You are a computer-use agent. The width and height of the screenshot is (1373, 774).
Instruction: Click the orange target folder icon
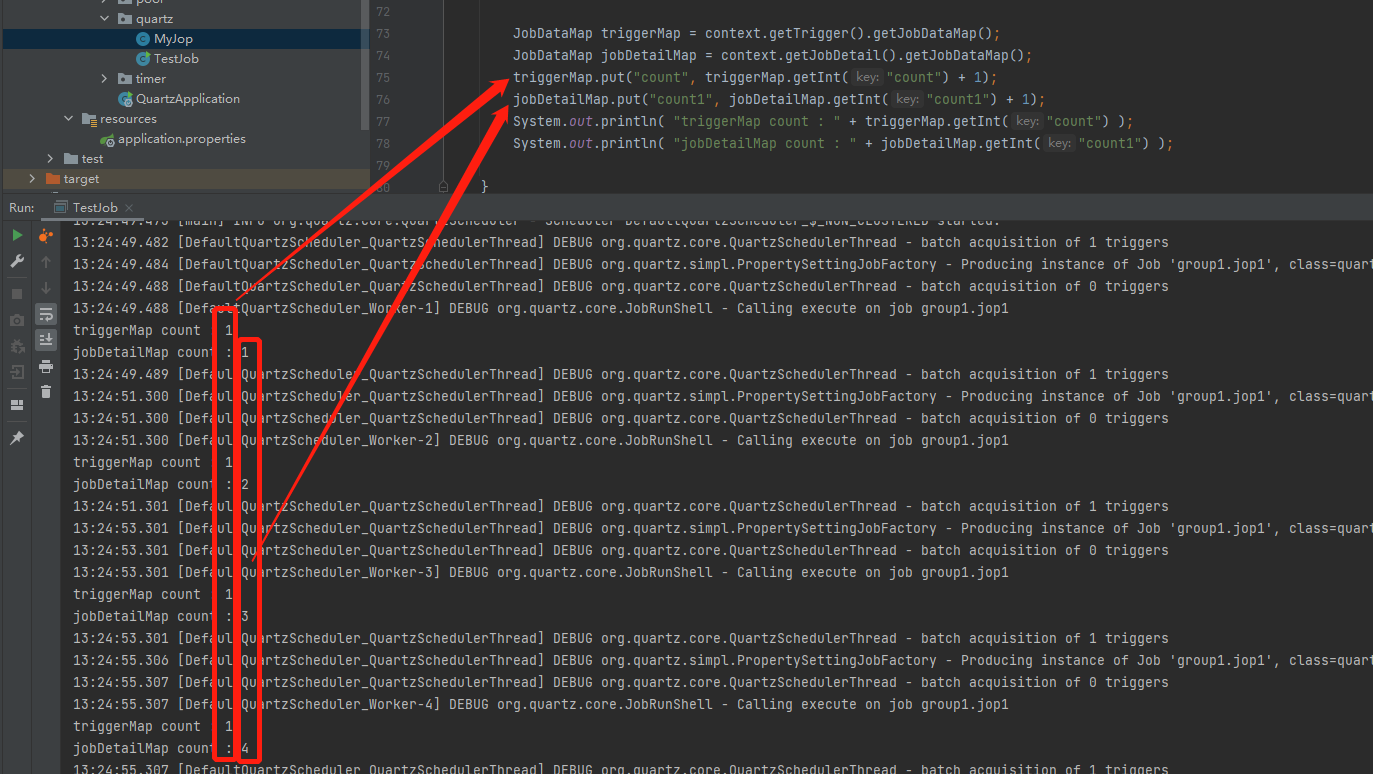click(53, 179)
